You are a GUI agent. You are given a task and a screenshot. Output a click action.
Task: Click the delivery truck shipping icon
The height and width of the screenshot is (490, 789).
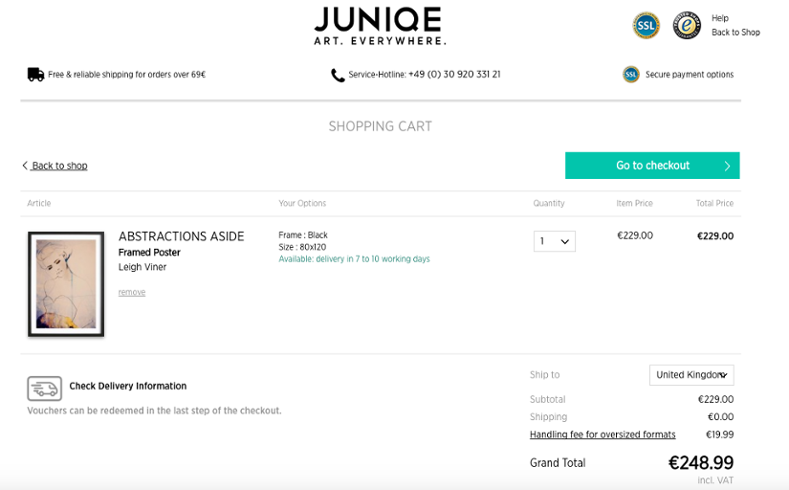pos(36,74)
